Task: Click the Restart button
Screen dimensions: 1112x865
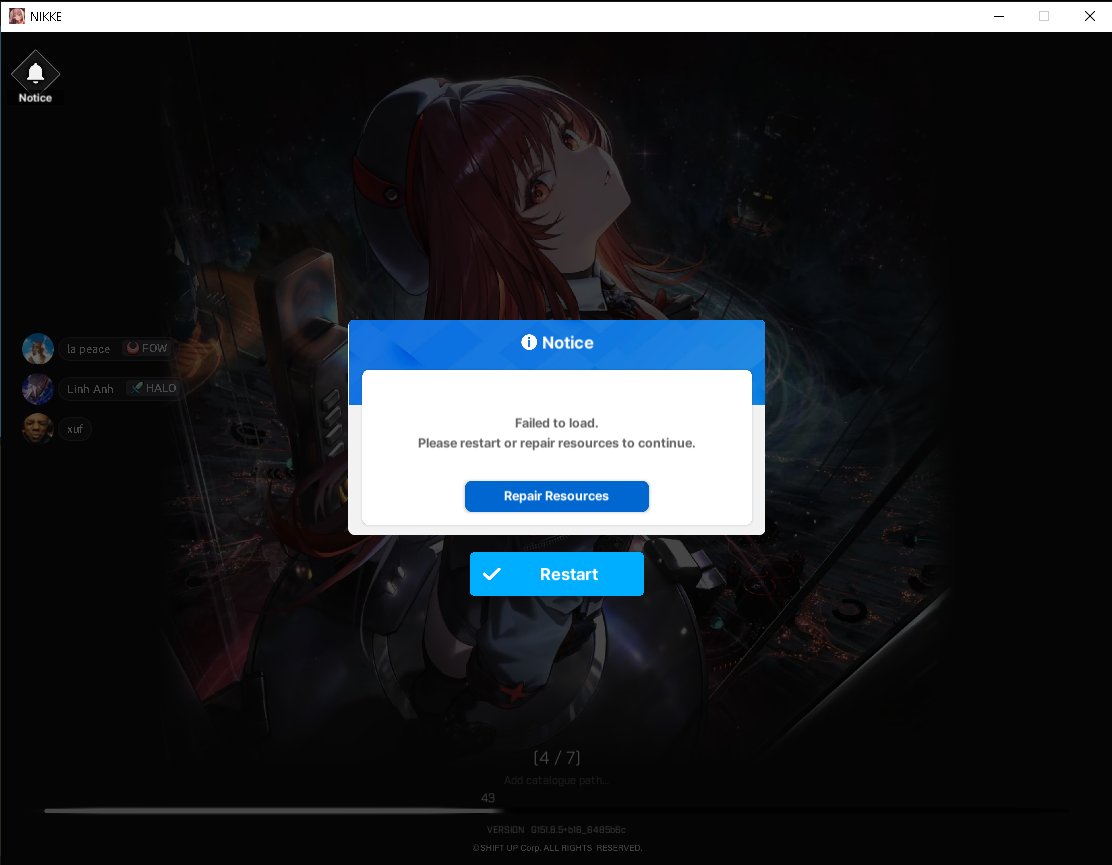Action: [x=557, y=574]
